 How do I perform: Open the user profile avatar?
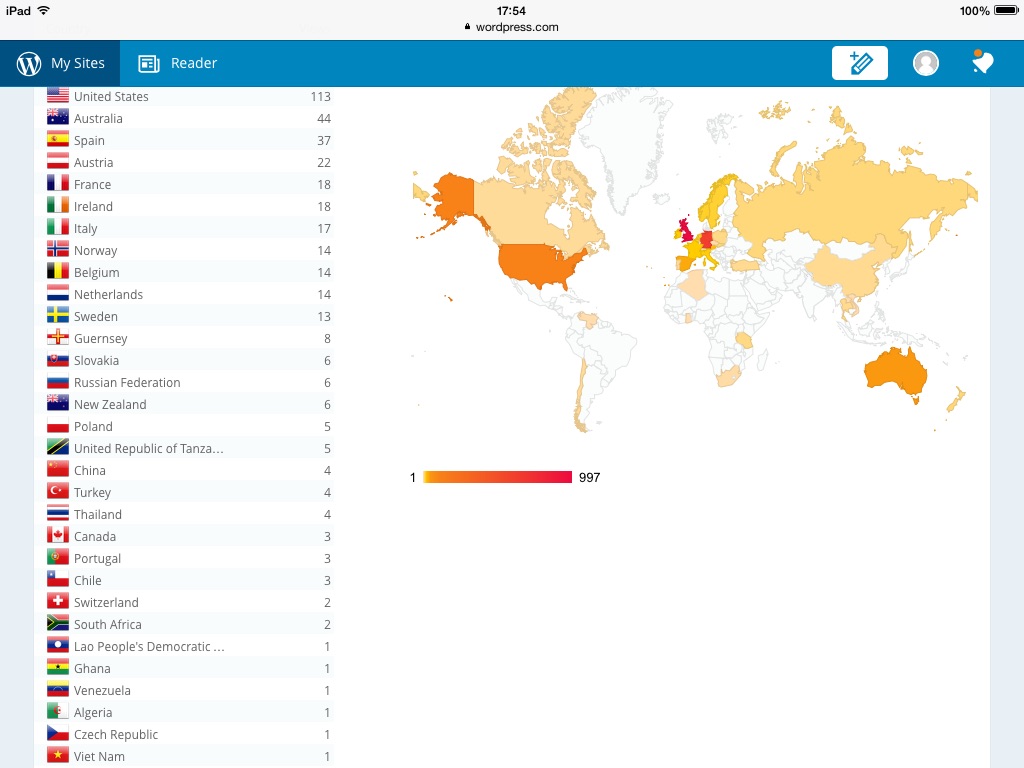[926, 63]
